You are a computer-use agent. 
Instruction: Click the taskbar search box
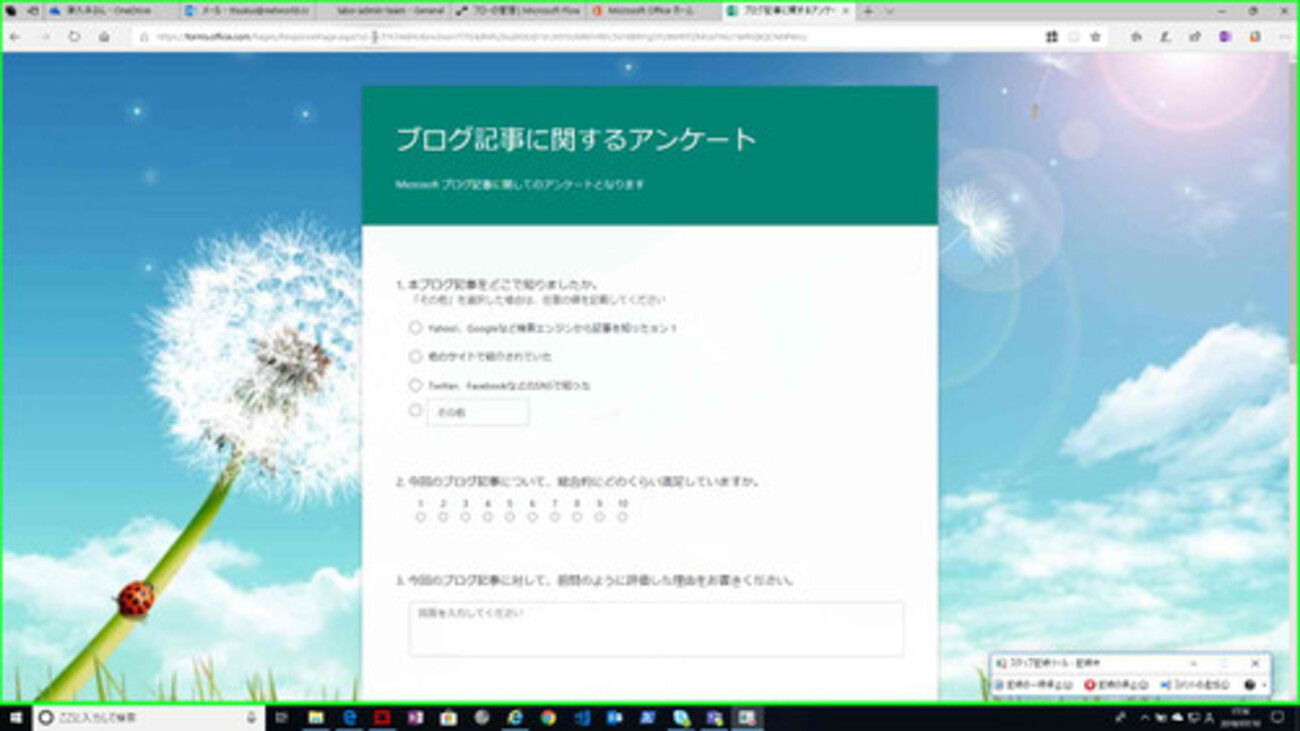point(150,718)
